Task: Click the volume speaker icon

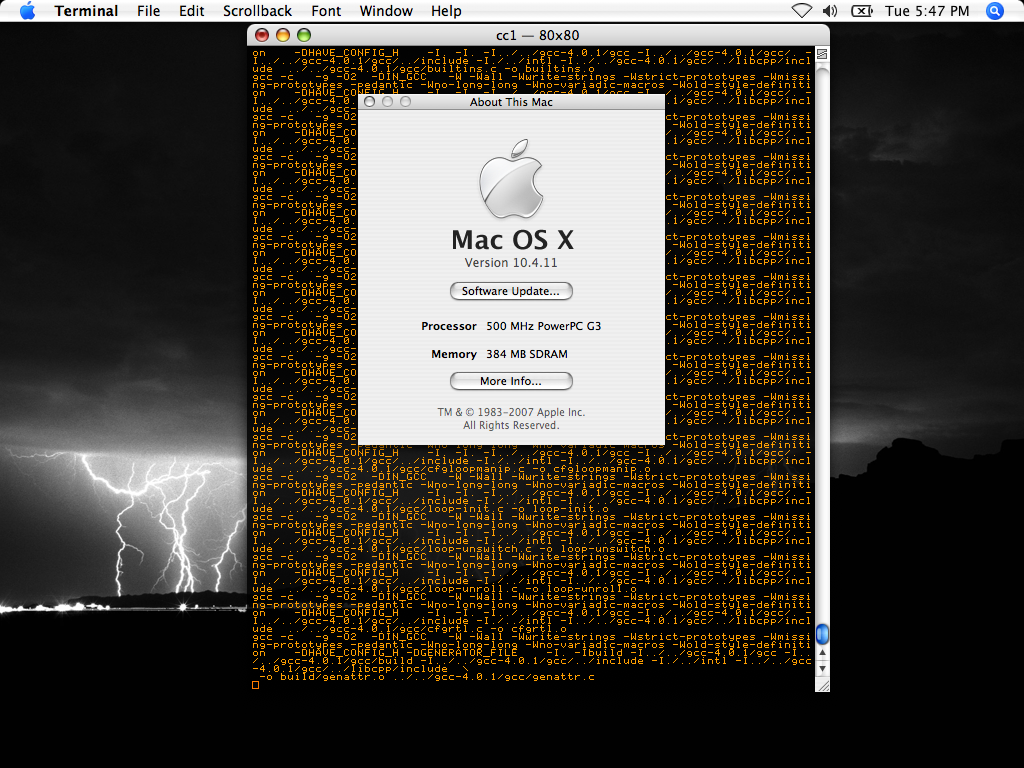Action: [x=830, y=11]
